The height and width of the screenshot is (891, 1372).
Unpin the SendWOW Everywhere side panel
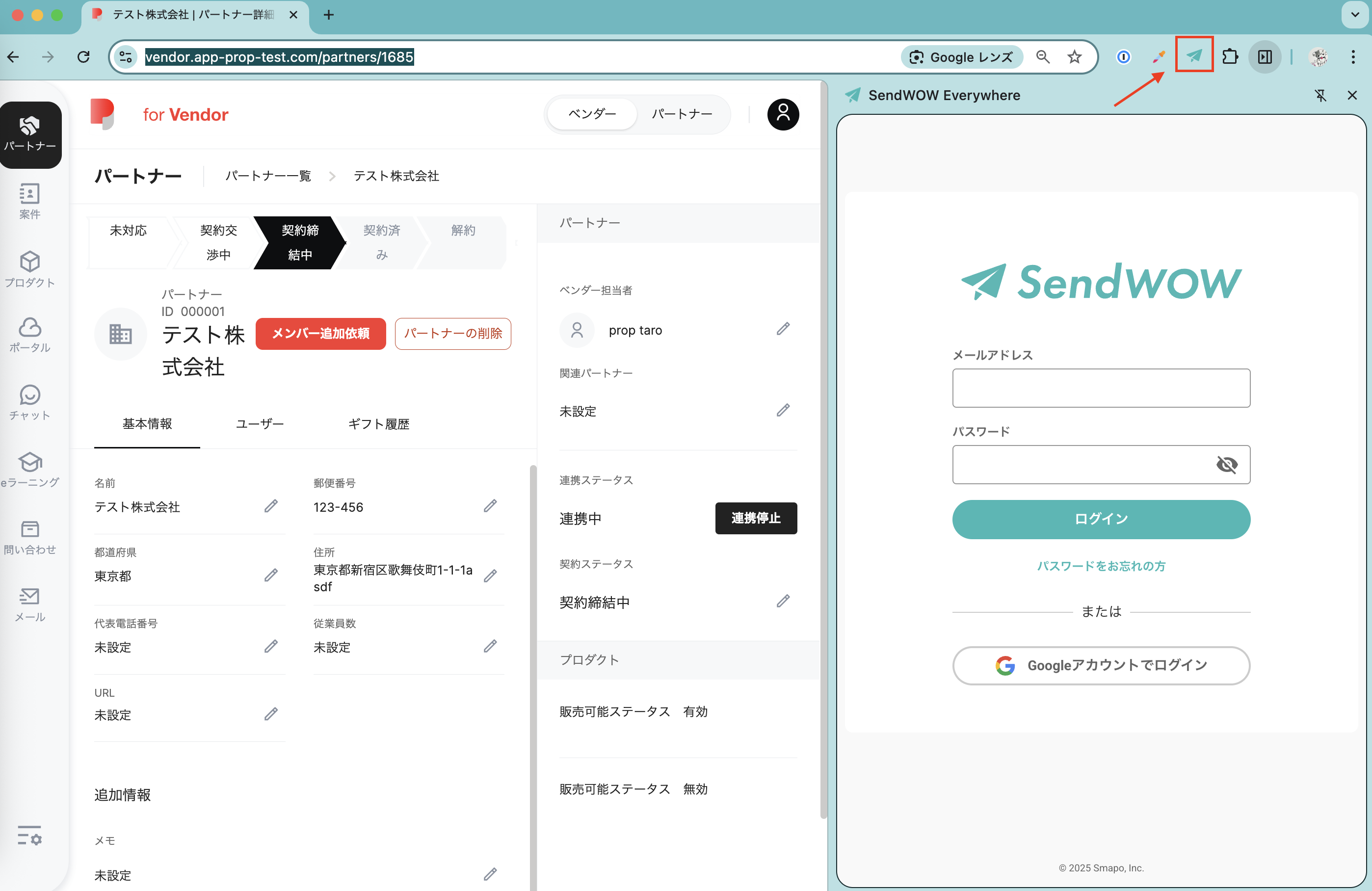point(1320,95)
